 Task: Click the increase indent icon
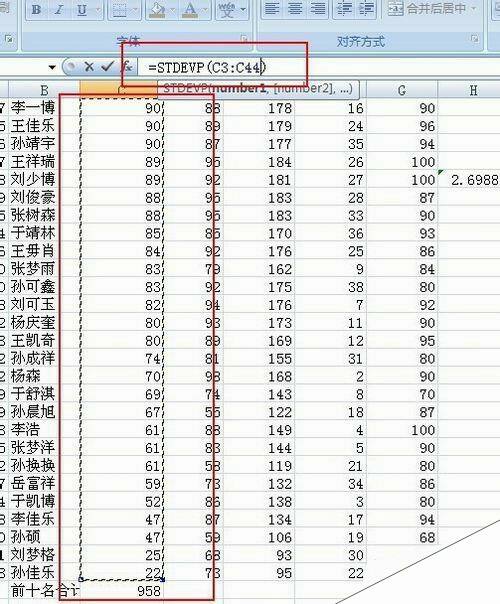point(366,8)
